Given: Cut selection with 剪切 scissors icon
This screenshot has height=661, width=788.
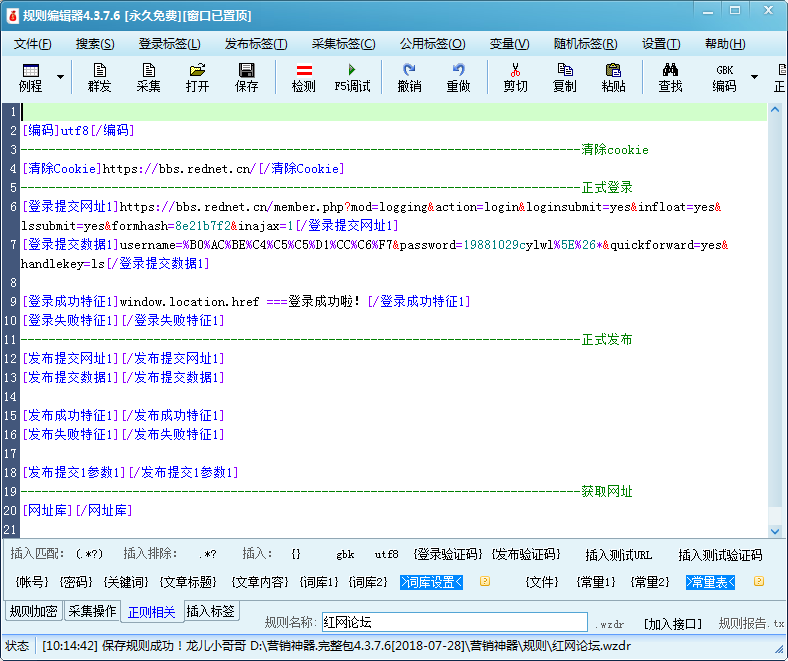Looking at the screenshot, I should click(x=515, y=77).
